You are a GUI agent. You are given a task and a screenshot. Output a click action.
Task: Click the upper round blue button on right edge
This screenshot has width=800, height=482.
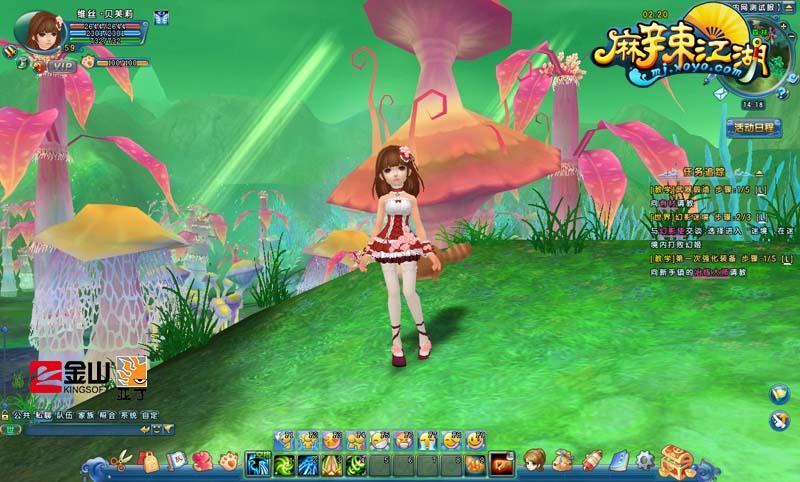pyautogui.click(x=780, y=394)
